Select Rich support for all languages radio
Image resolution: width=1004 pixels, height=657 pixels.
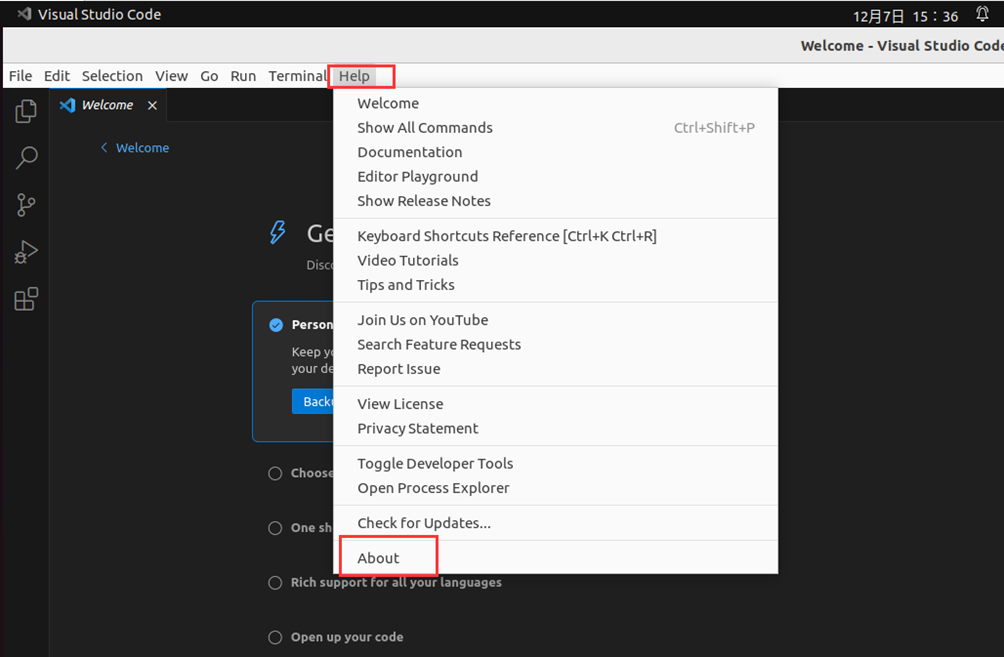[275, 583]
